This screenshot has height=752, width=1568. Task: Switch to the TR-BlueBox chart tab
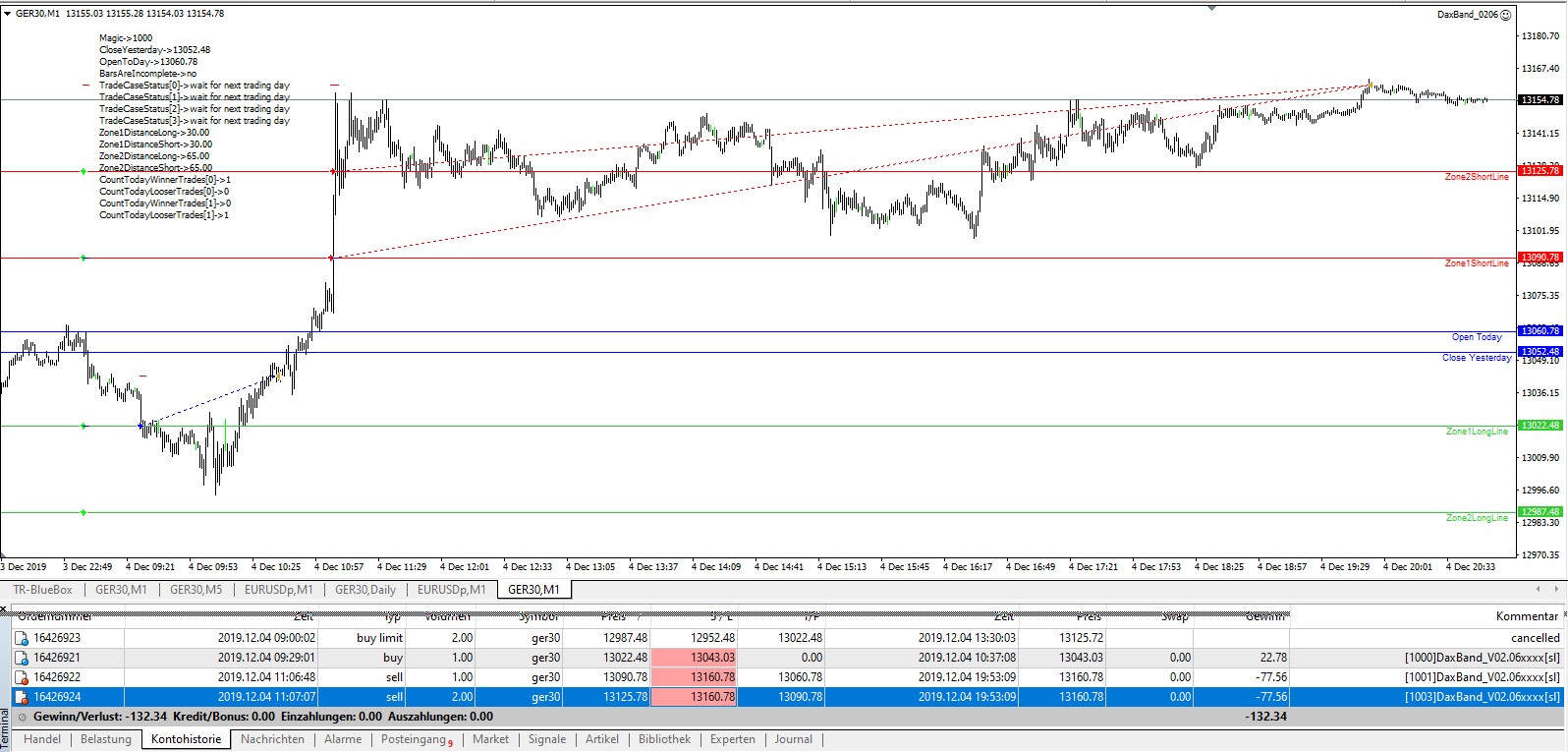(42, 590)
